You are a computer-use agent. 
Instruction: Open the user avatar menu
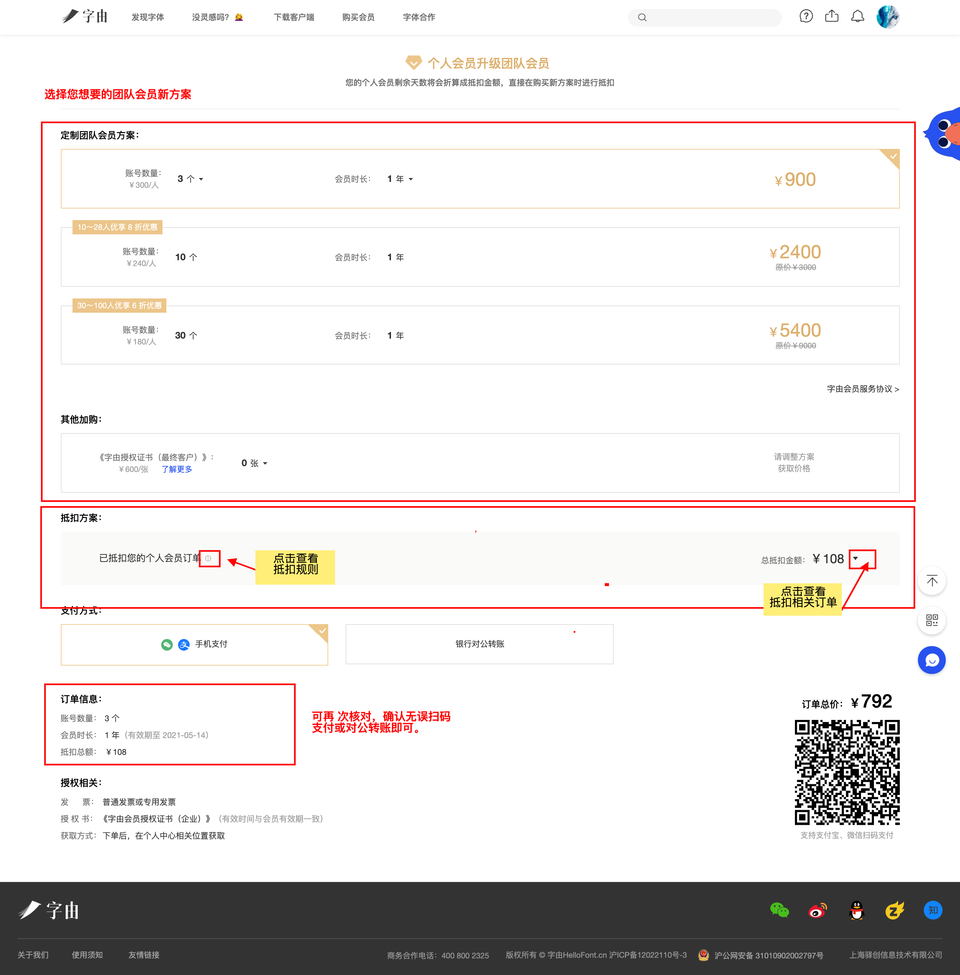click(888, 17)
